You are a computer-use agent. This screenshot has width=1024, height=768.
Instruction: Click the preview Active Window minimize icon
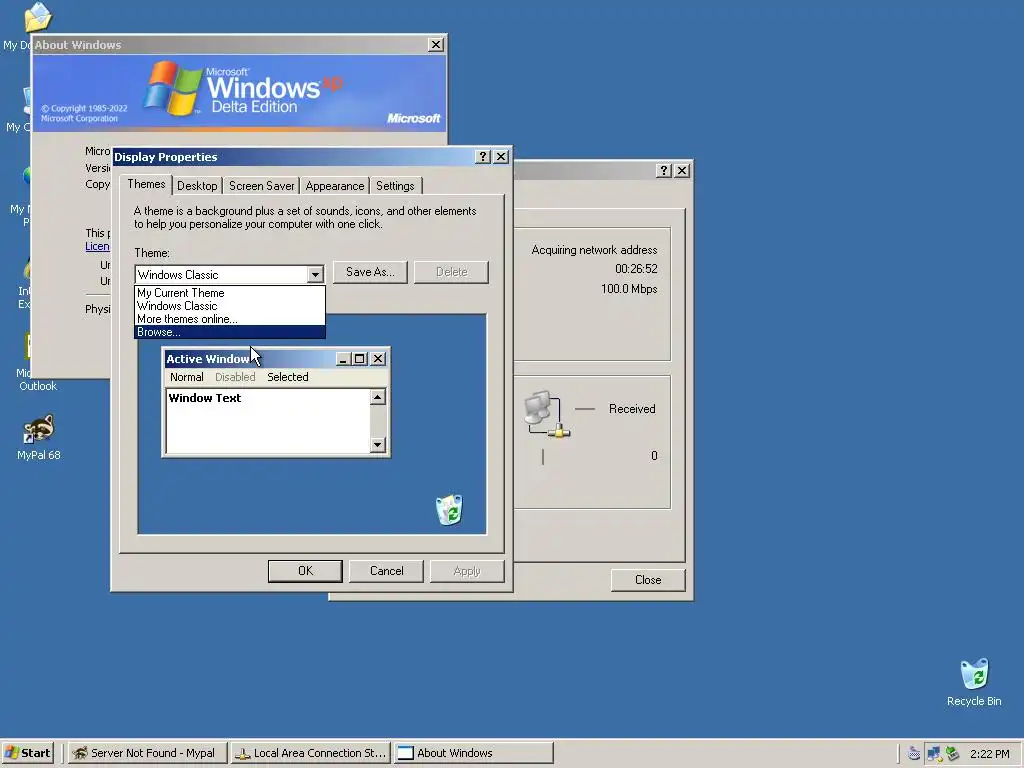point(344,359)
